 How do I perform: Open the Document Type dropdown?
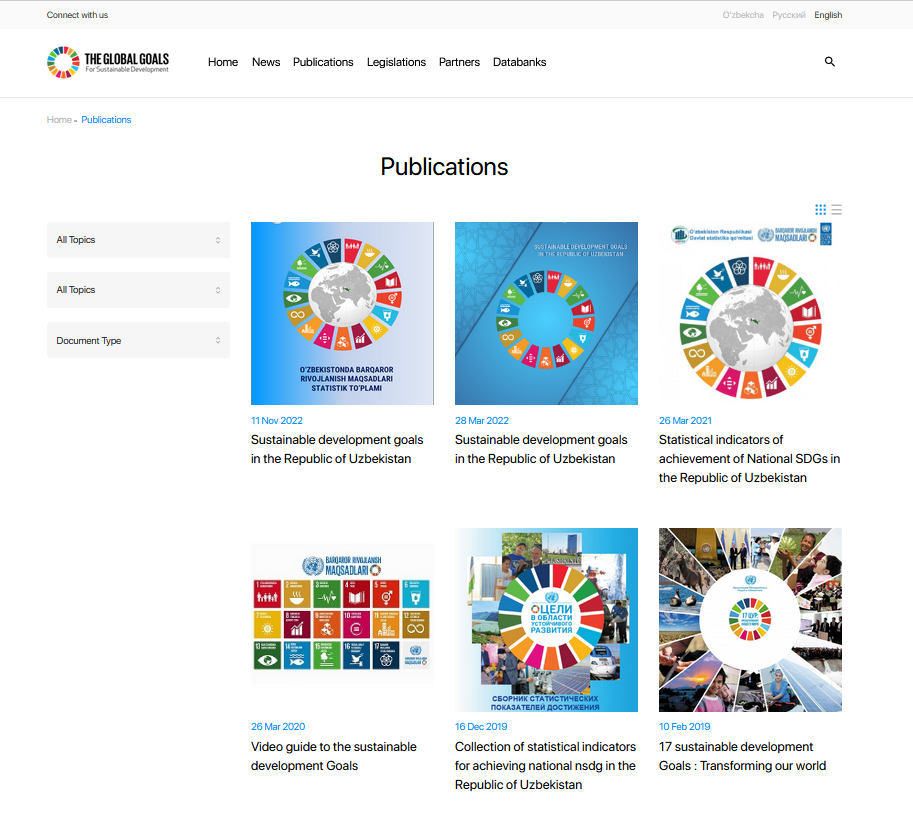click(139, 340)
